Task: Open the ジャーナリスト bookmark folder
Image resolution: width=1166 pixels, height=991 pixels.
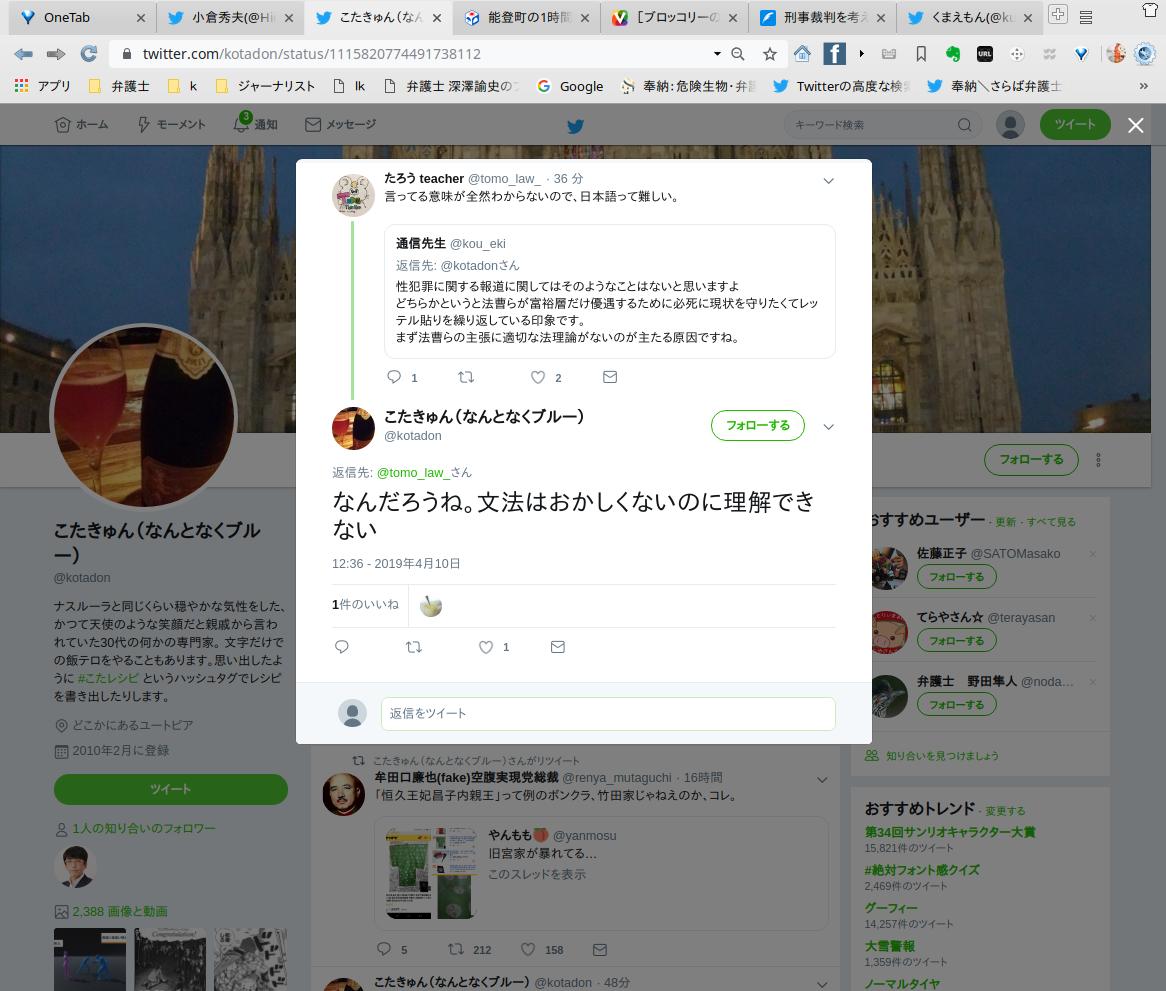Action: 265,86
